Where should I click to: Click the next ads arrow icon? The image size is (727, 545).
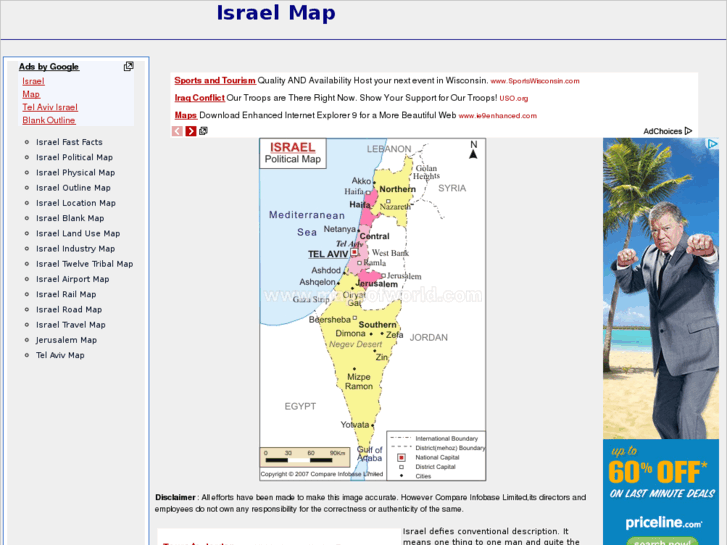pyautogui.click(x=191, y=131)
